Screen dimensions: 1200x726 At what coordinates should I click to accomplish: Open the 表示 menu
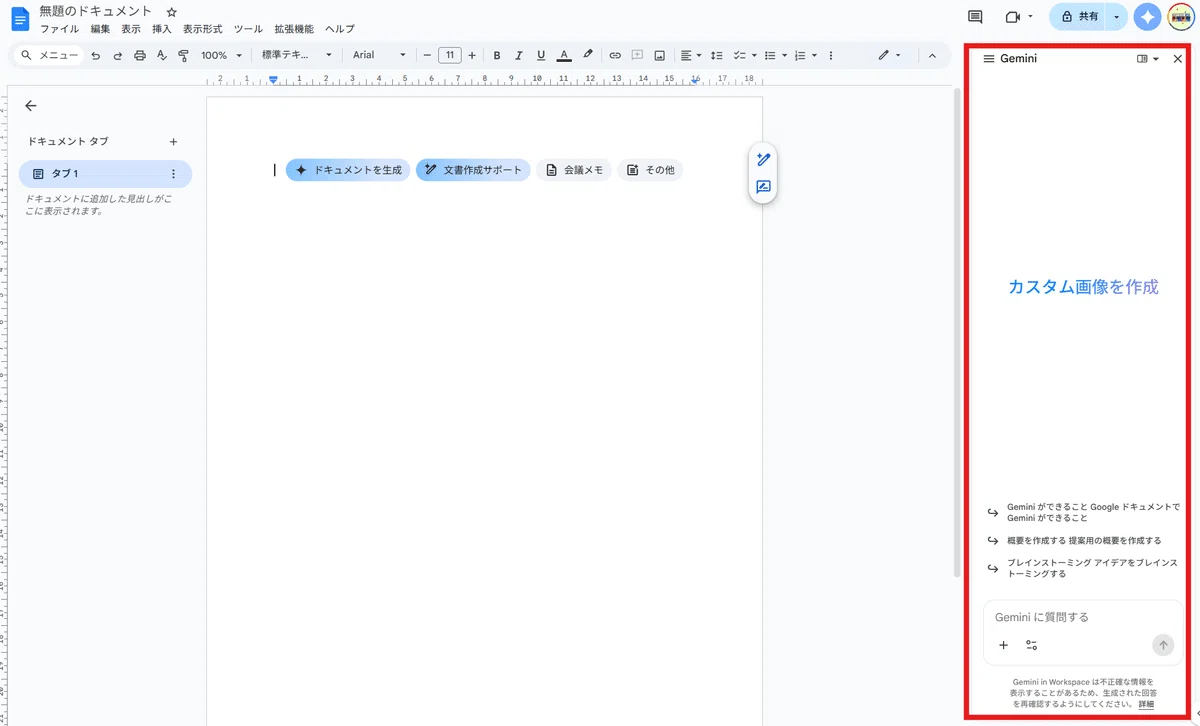pyautogui.click(x=131, y=29)
